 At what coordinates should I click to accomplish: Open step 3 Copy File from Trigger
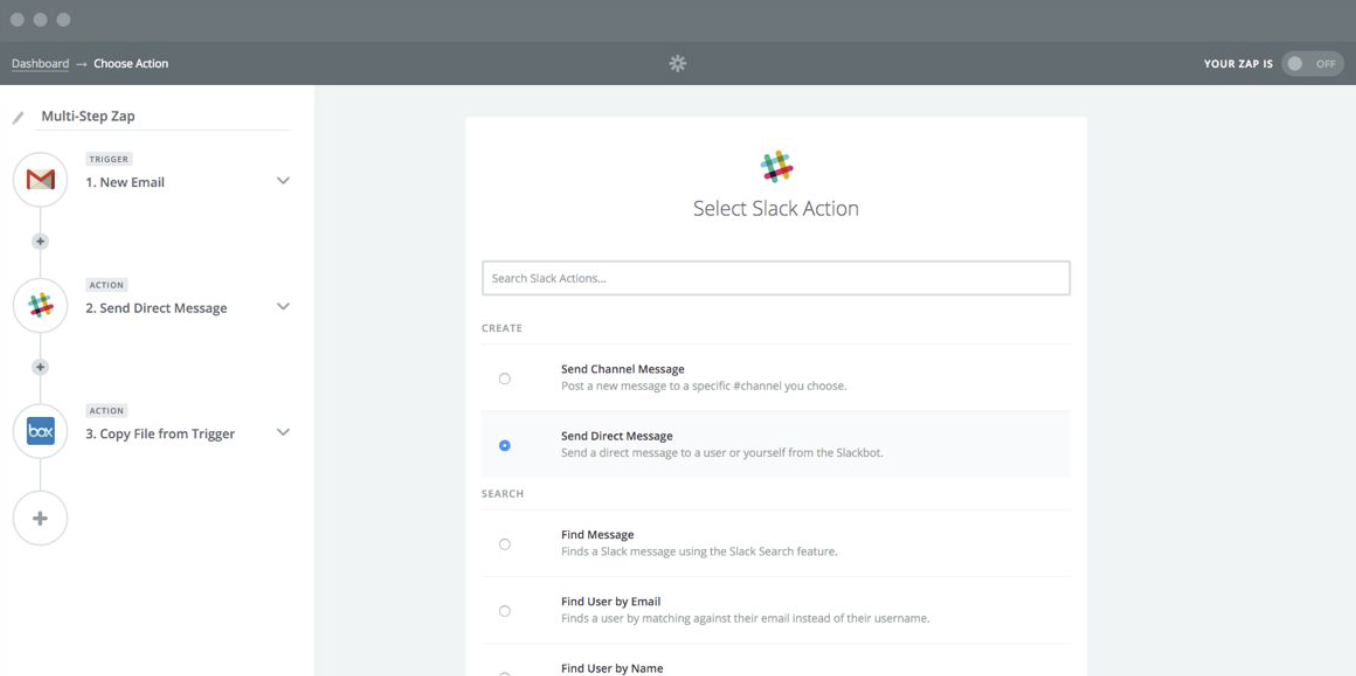[x=160, y=434]
